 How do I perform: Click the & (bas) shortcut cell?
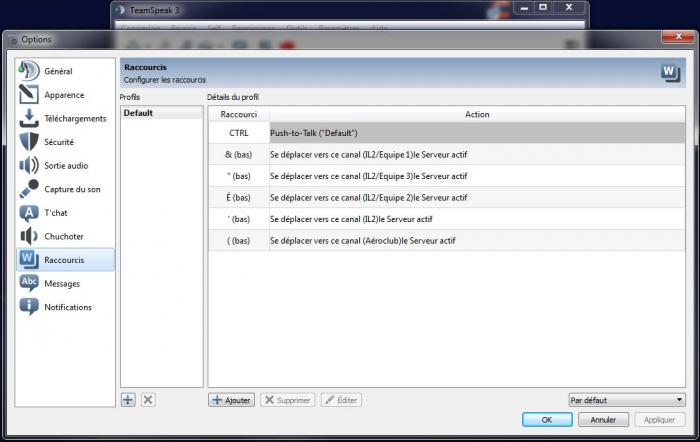pos(239,154)
